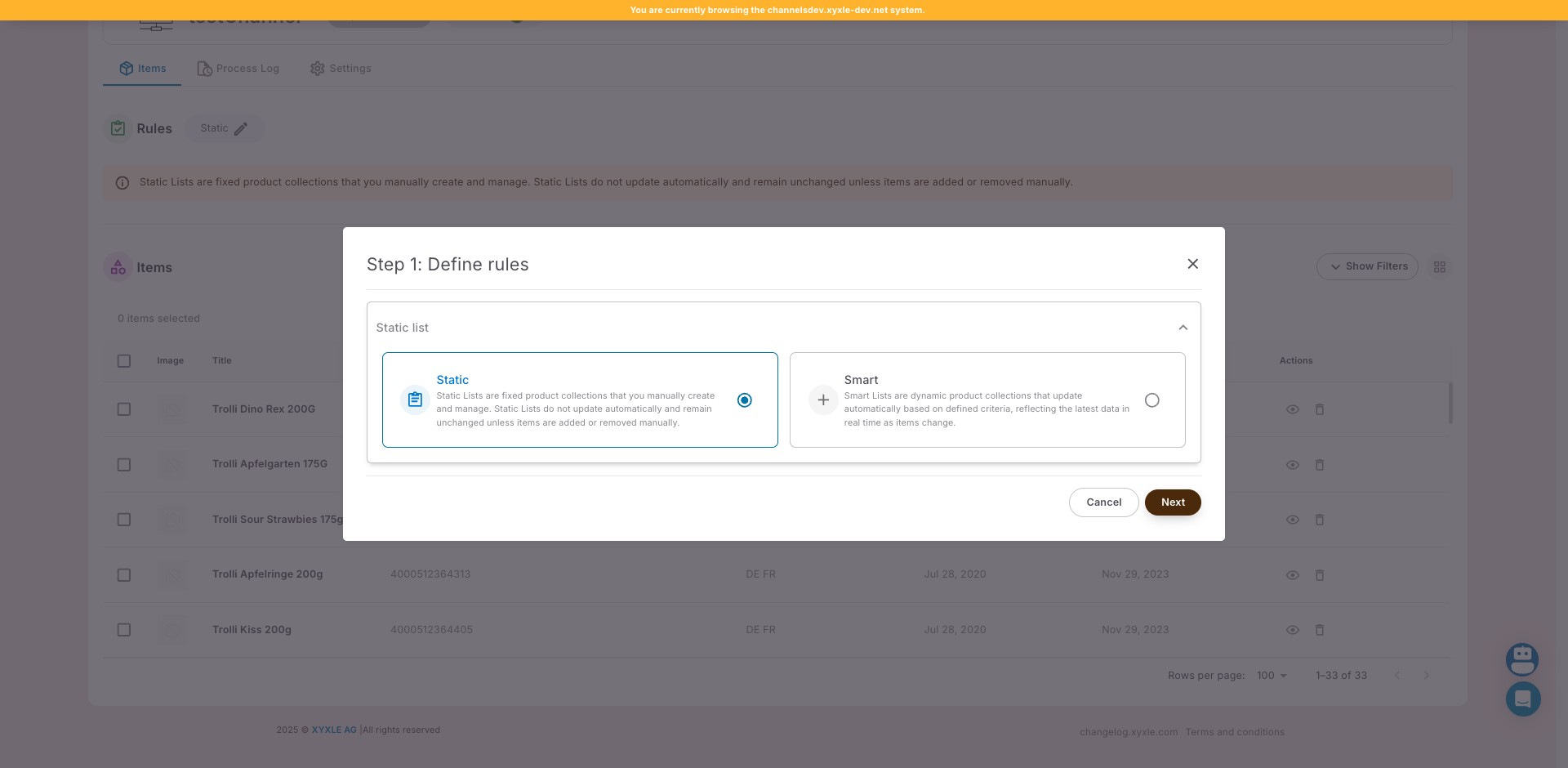1568x768 pixels.
Task: Go to the Settings tab
Action: tap(341, 69)
